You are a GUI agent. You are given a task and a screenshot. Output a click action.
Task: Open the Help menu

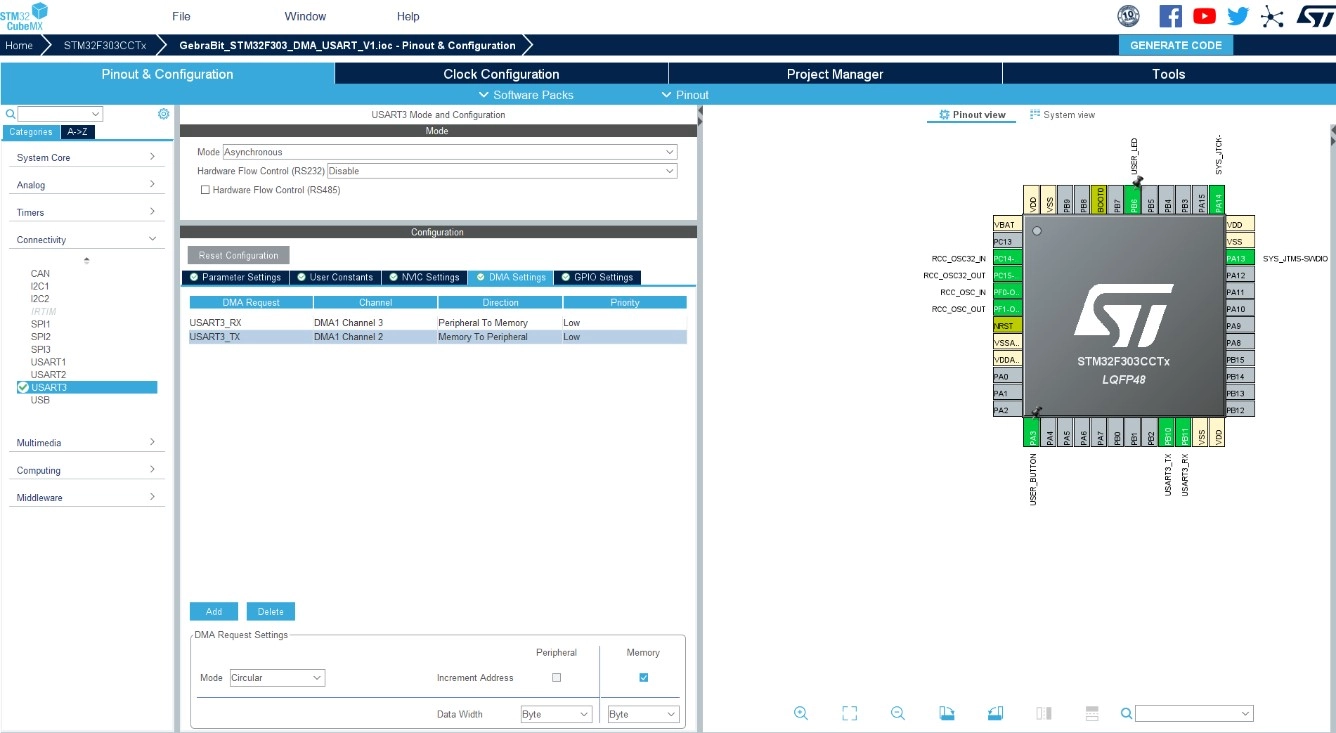[x=408, y=16]
